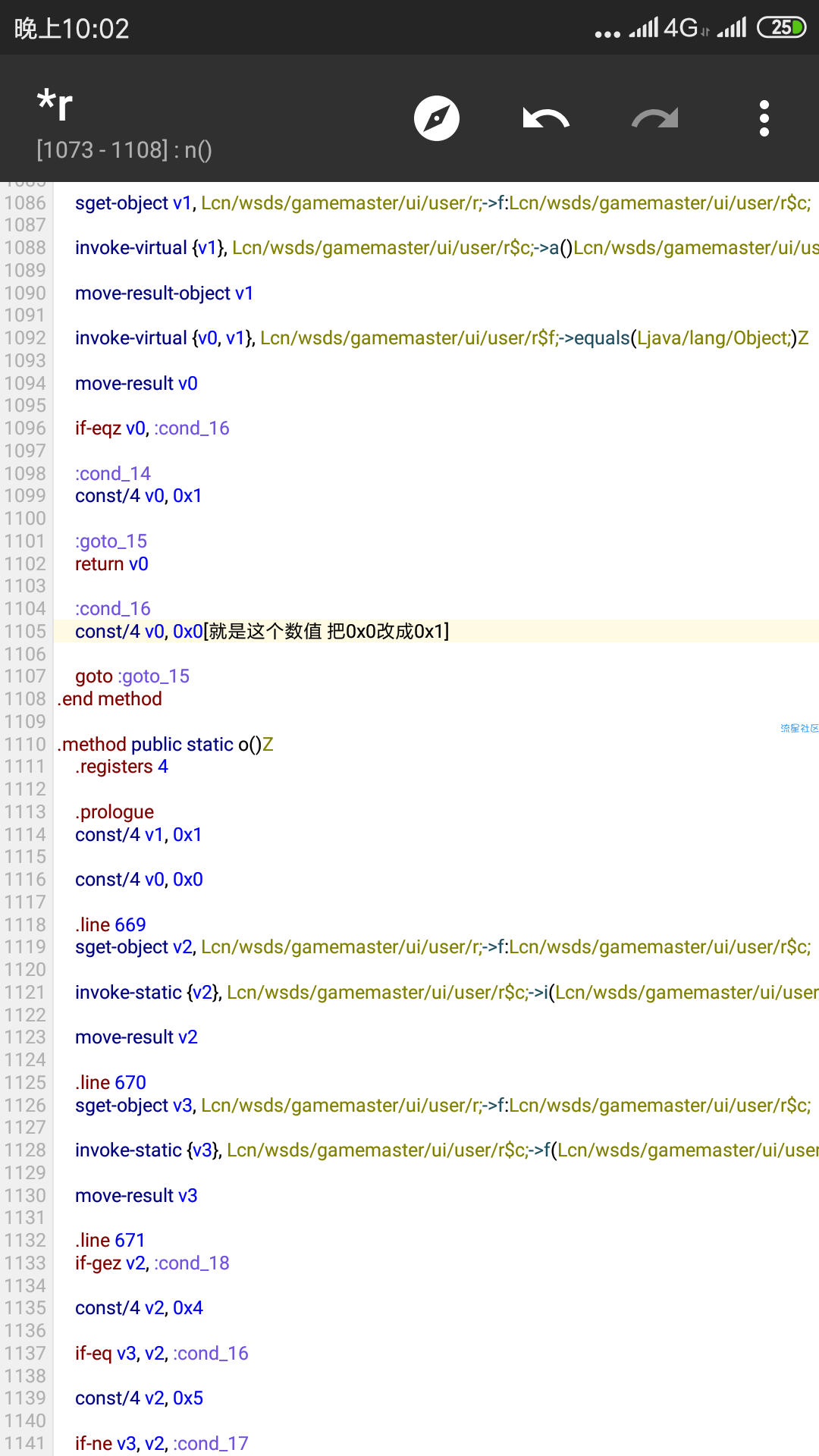Tap if-eq v3, v2, :cond_16 line
The image size is (819, 1456).
coord(162,1353)
